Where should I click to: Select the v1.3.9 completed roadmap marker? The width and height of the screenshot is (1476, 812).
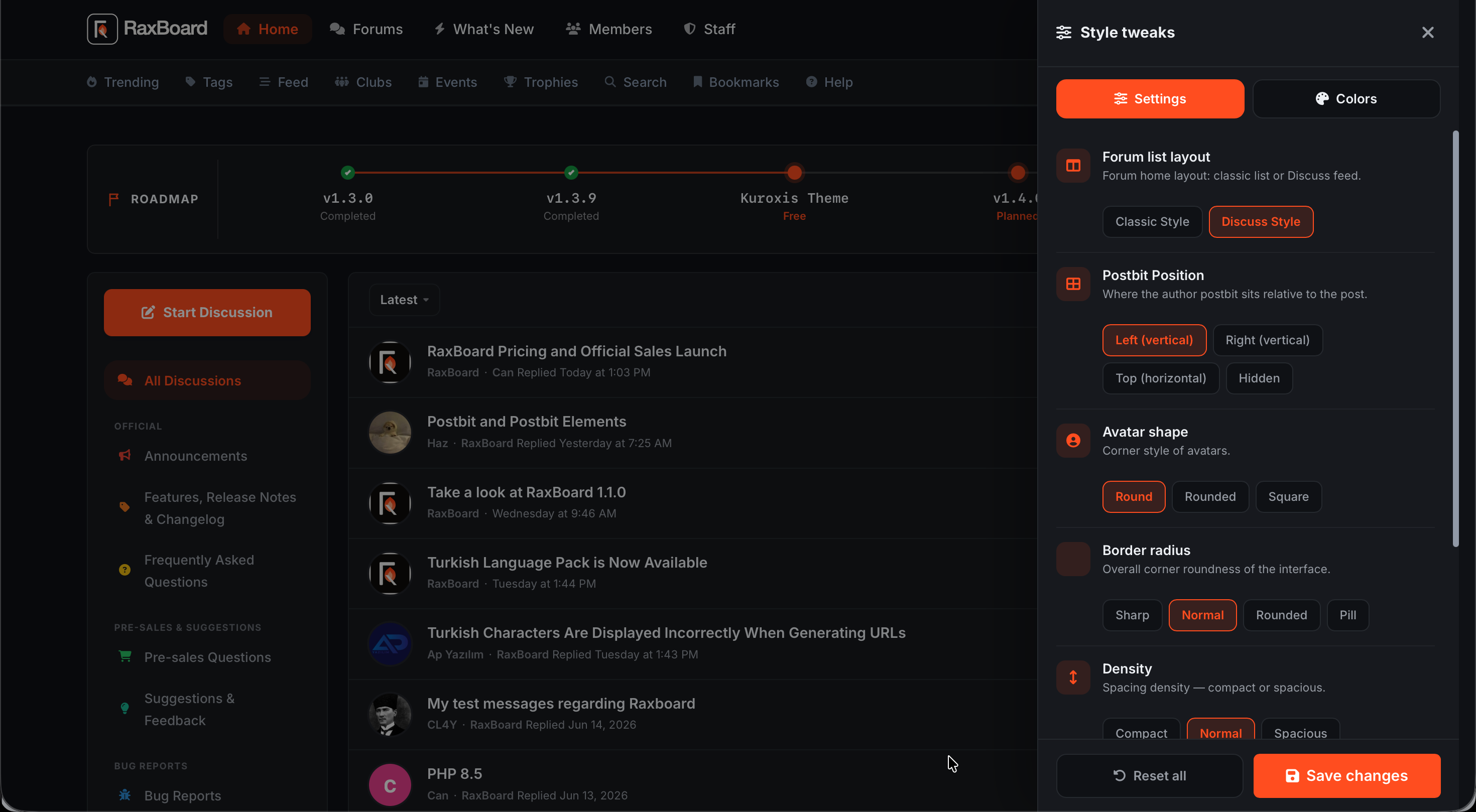click(x=571, y=172)
